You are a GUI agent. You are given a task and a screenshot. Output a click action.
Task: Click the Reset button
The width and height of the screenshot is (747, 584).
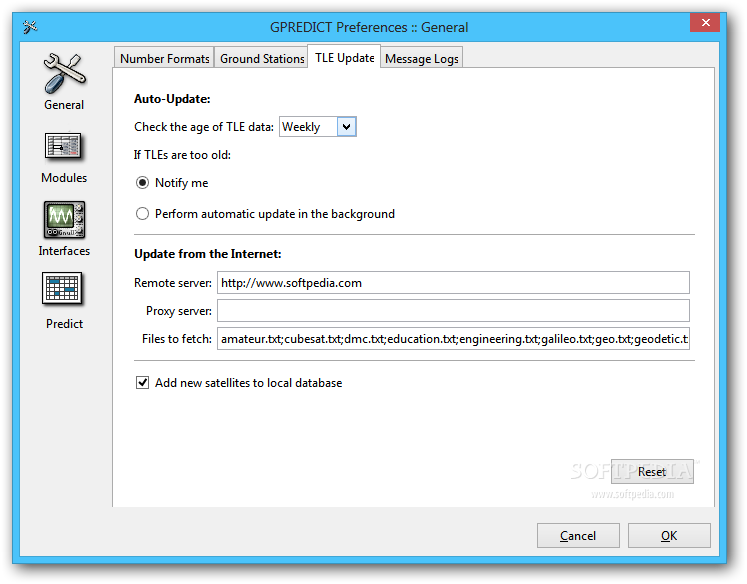652,472
